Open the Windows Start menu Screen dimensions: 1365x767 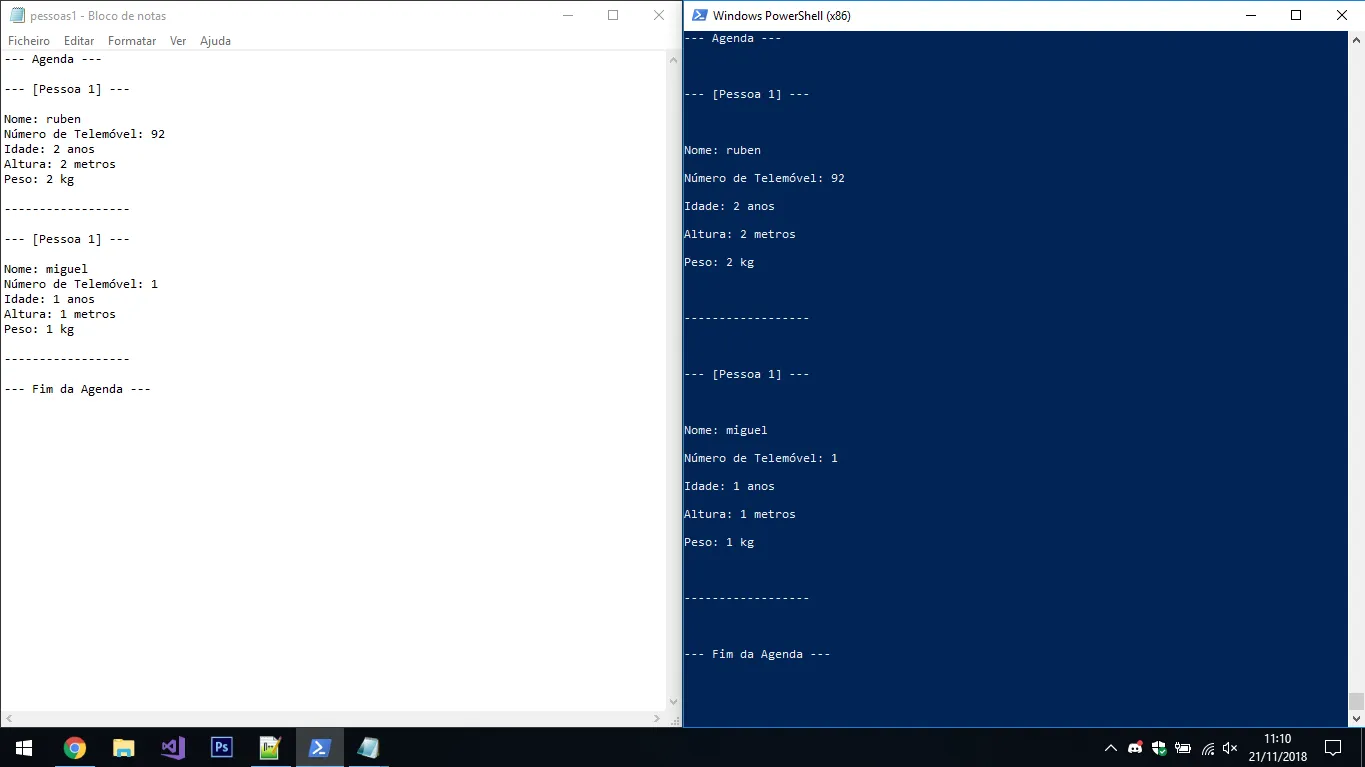tap(24, 748)
